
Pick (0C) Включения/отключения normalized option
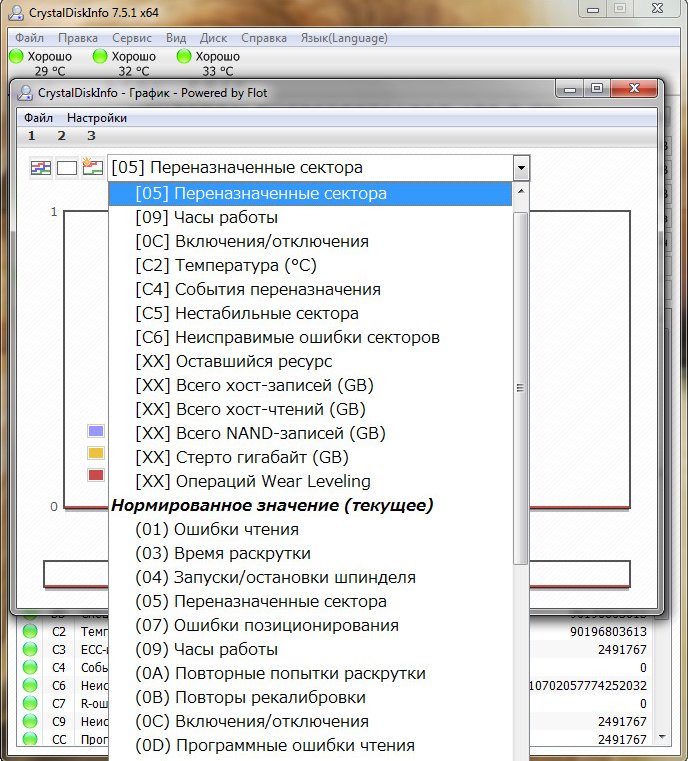[311, 722]
